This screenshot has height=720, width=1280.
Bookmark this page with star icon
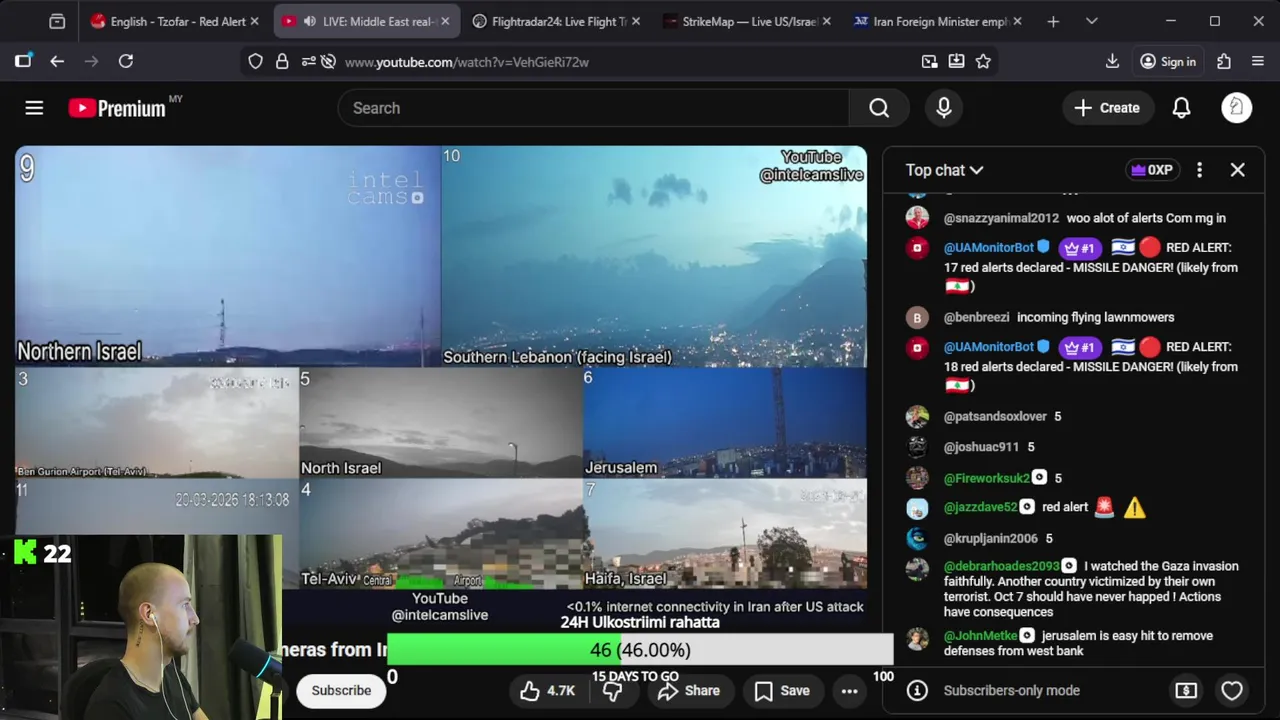coord(983,62)
